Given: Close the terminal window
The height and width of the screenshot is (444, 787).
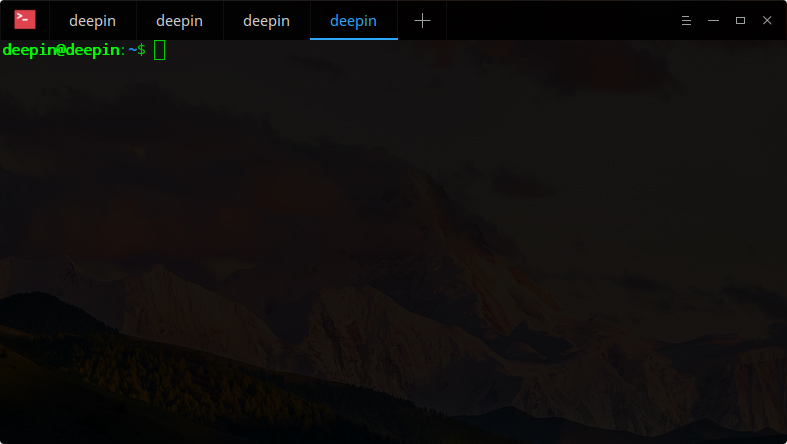Looking at the screenshot, I should [x=767, y=20].
